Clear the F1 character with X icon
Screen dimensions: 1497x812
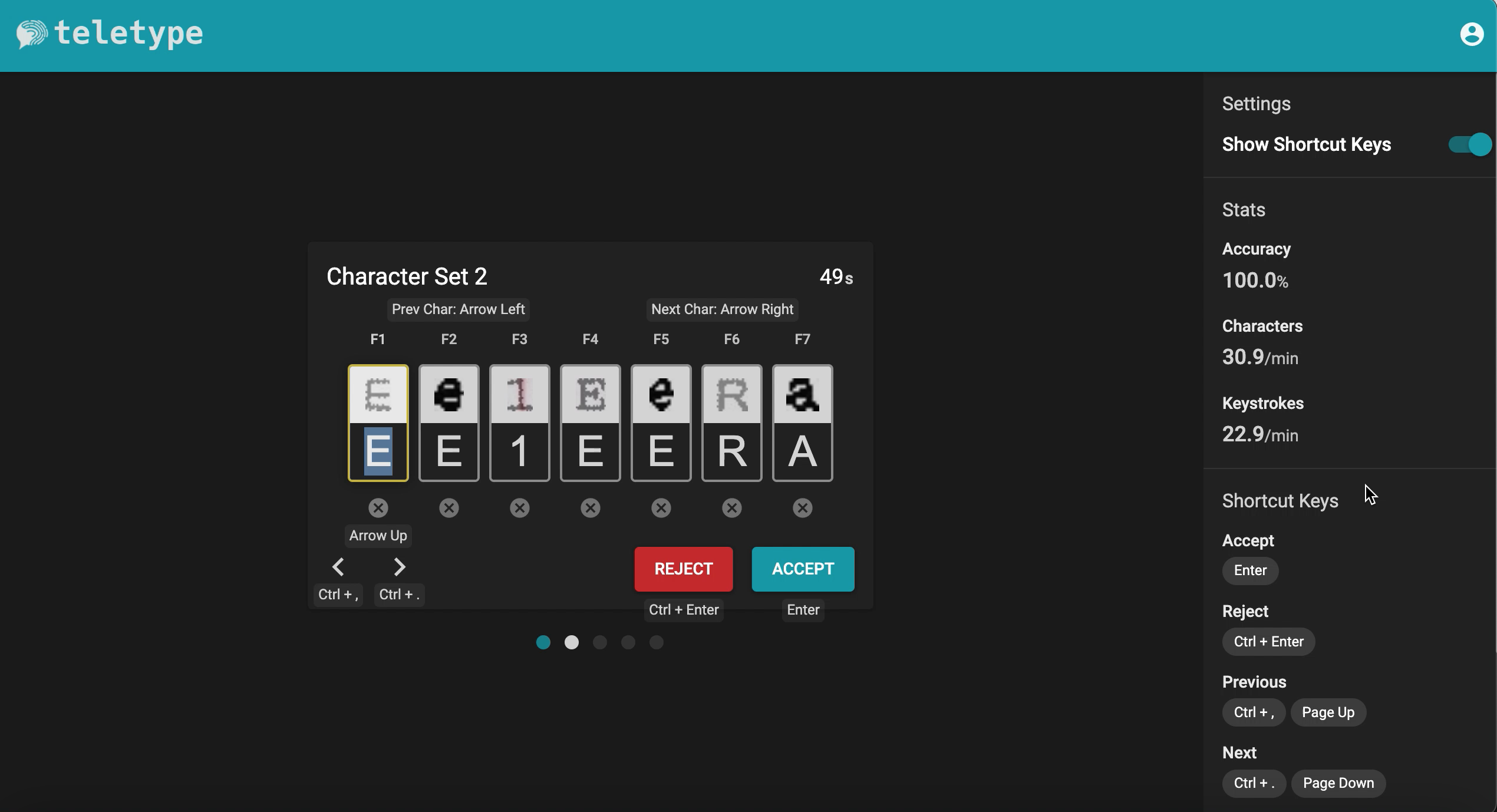coord(378,508)
